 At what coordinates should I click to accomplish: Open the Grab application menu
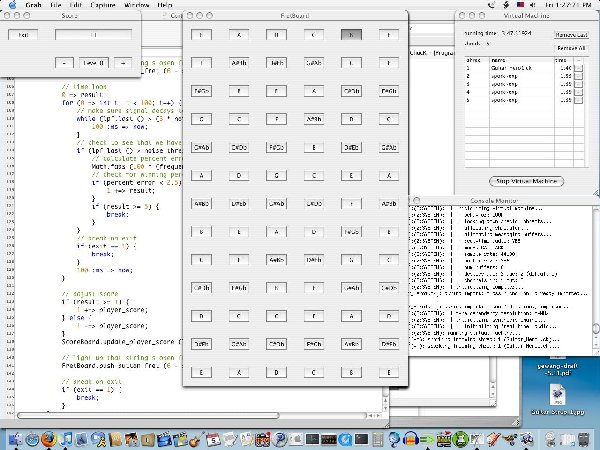click(x=34, y=5)
